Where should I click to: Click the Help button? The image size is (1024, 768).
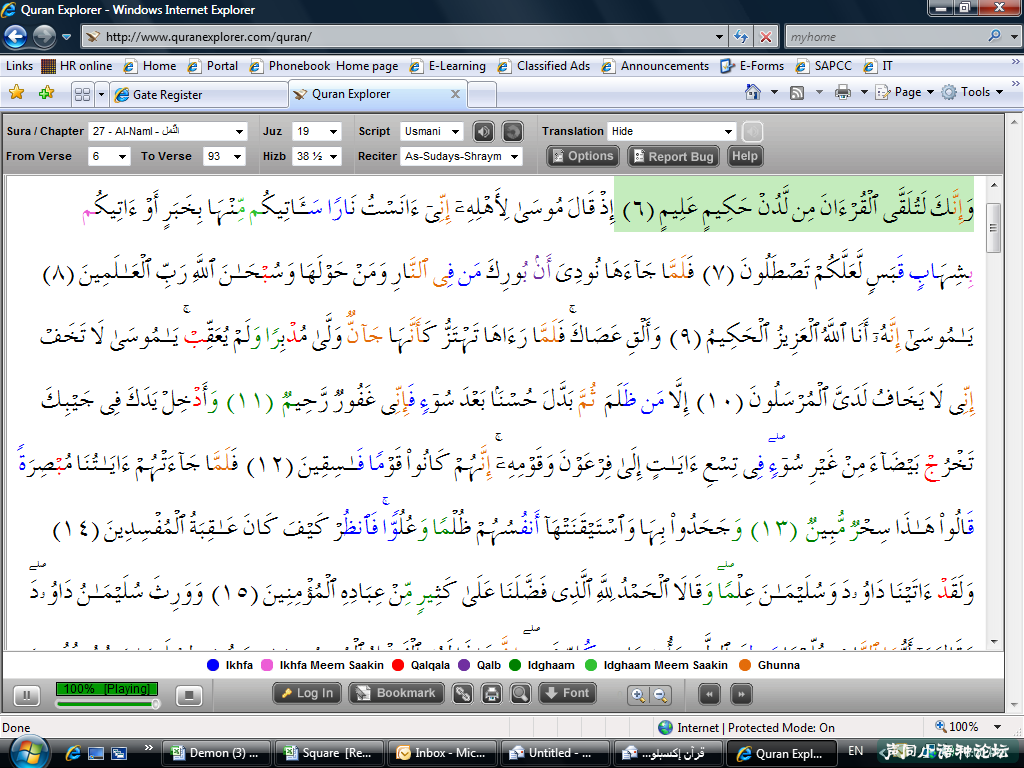pyautogui.click(x=744, y=156)
